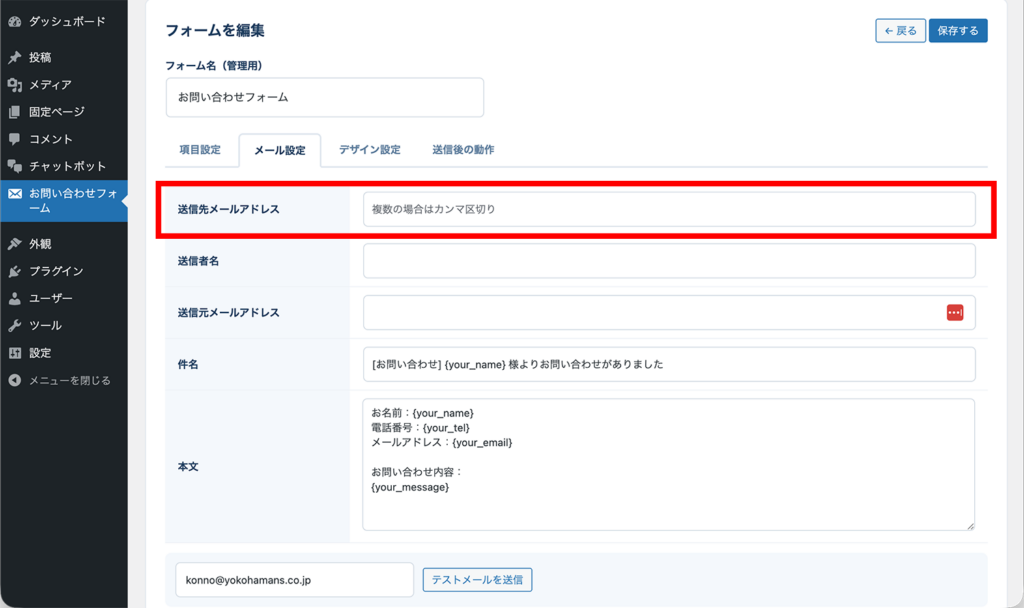Screen dimensions: 1024x608
Task: Click the 送信先メールアドレス input field
Action: click(x=668, y=209)
